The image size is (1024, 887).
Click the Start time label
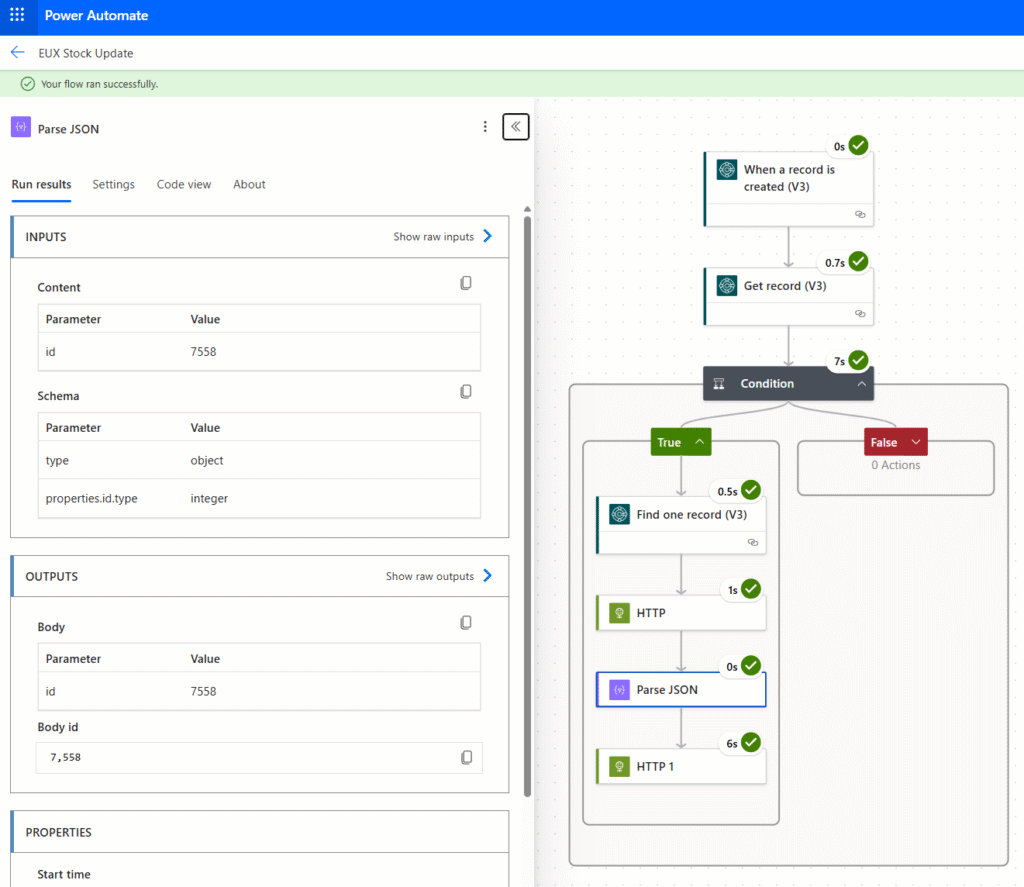click(64, 874)
